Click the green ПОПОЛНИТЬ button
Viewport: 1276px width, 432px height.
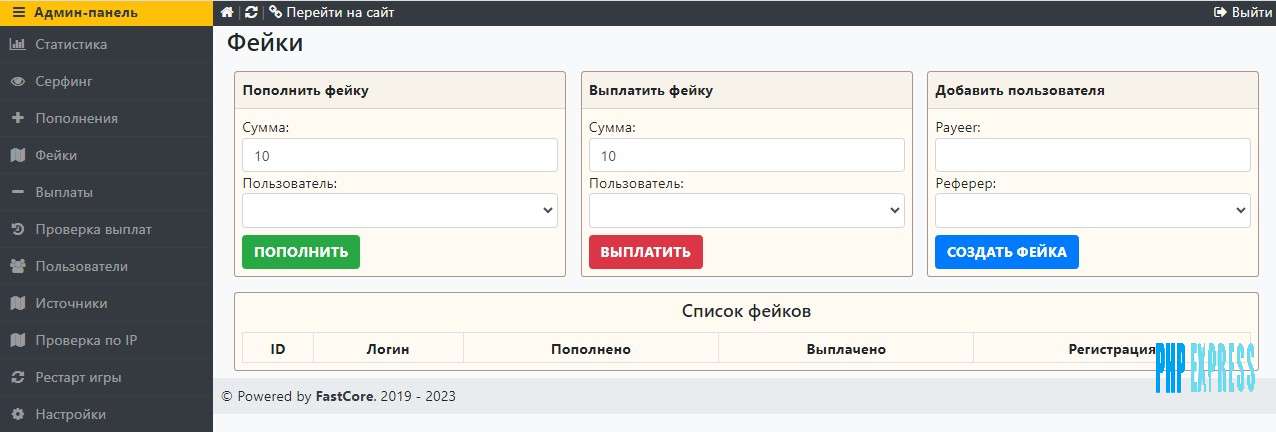point(301,252)
